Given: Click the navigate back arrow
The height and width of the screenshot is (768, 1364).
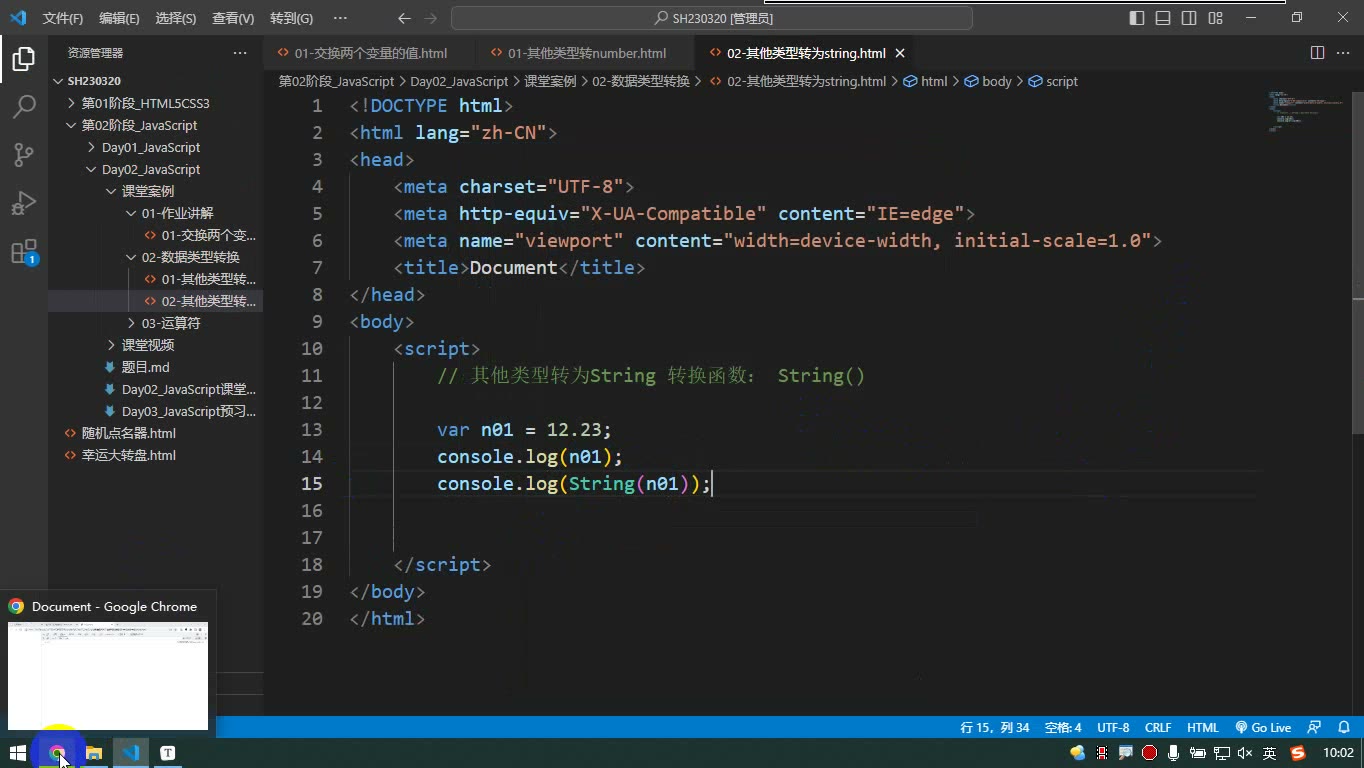Looking at the screenshot, I should click(404, 18).
